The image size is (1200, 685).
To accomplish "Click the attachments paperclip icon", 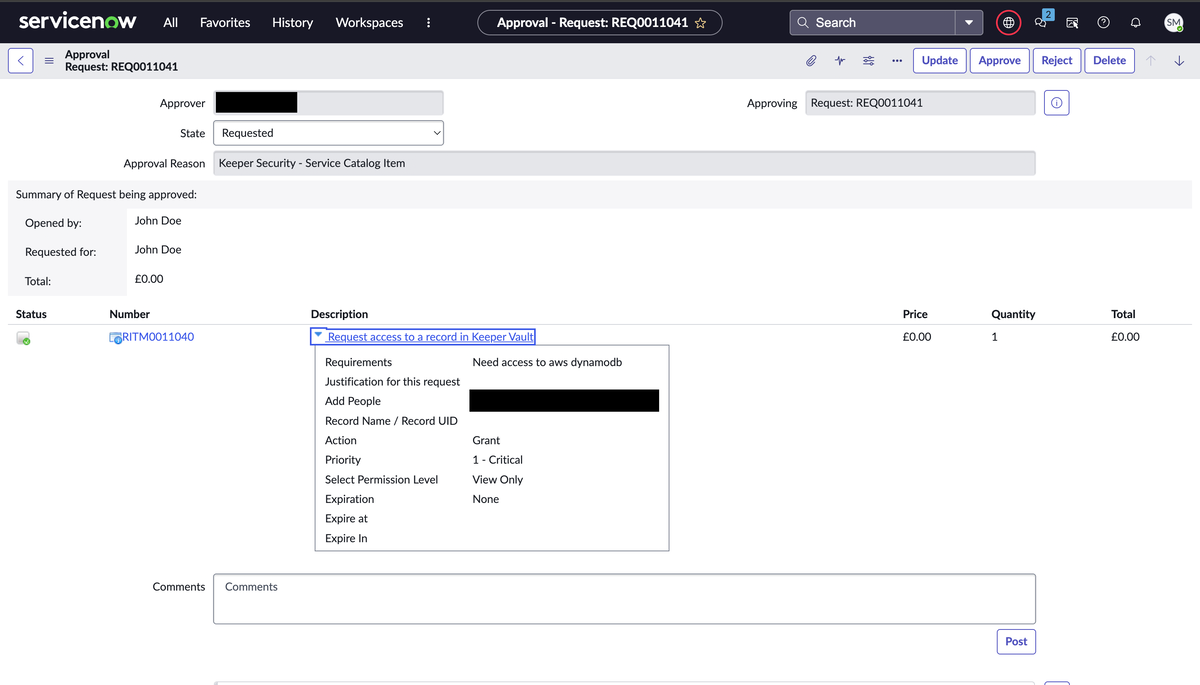I will 811,61.
